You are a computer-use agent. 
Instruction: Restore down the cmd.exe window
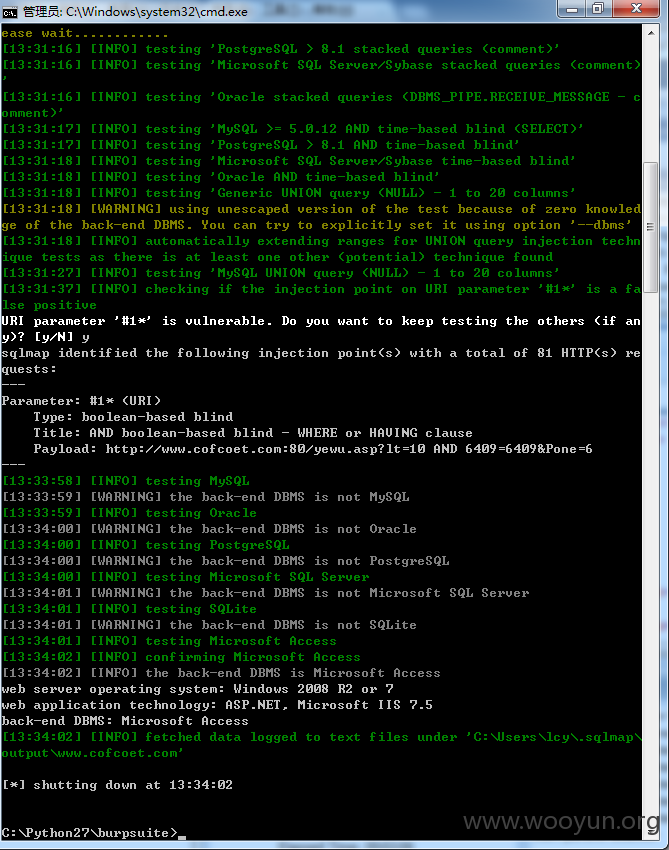click(x=598, y=9)
